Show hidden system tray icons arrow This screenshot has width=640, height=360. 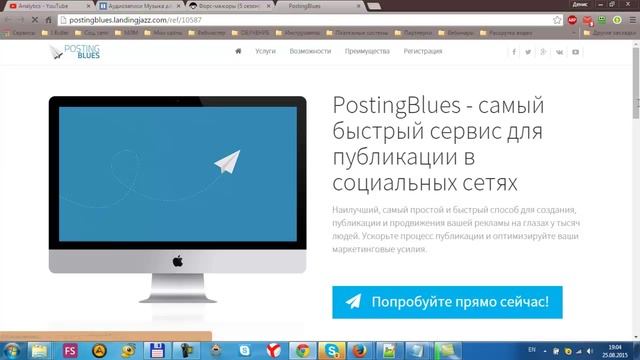(x=545, y=351)
